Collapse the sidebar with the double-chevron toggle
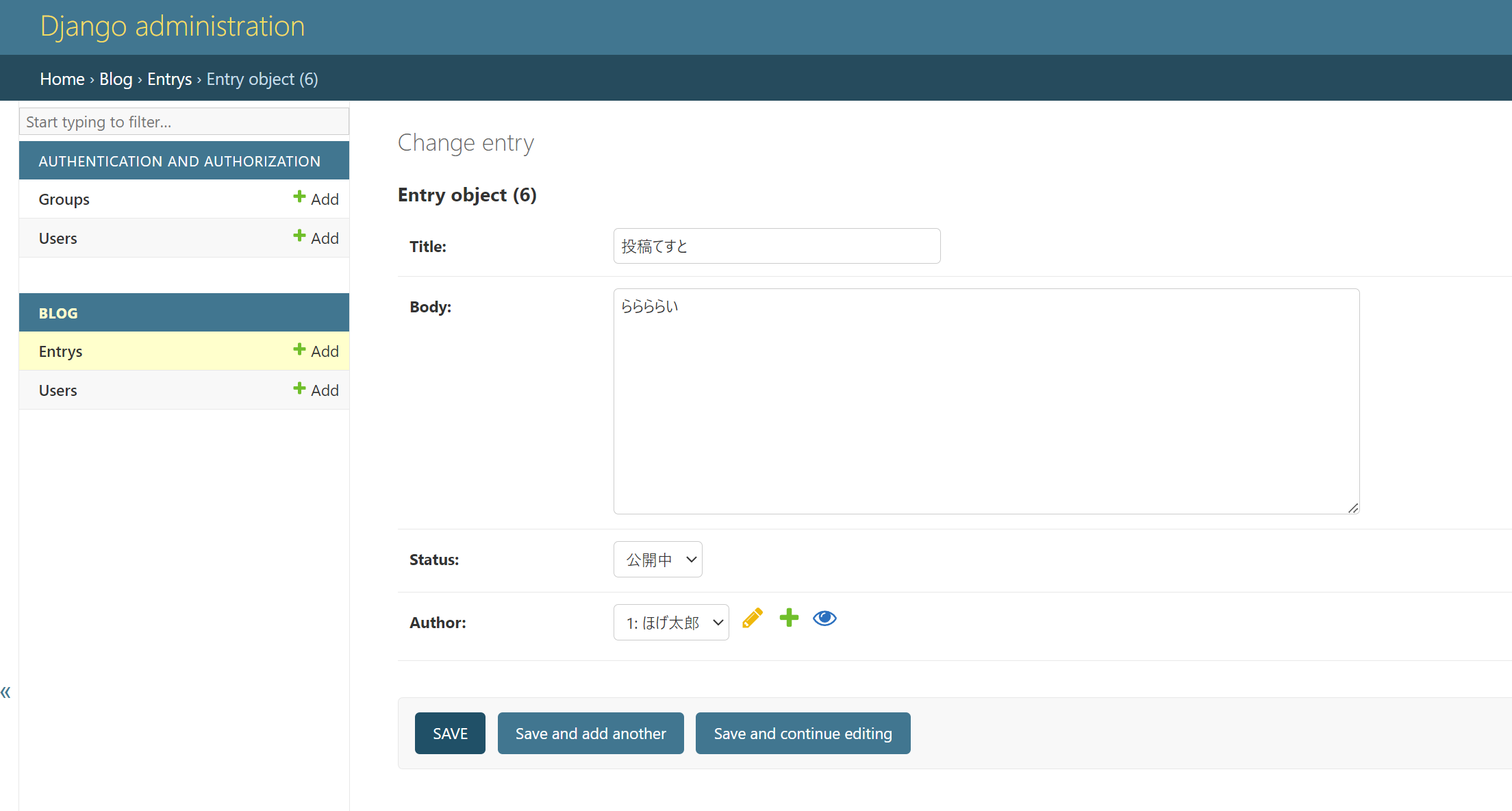Image resolution: width=1512 pixels, height=811 pixels. tap(6, 692)
